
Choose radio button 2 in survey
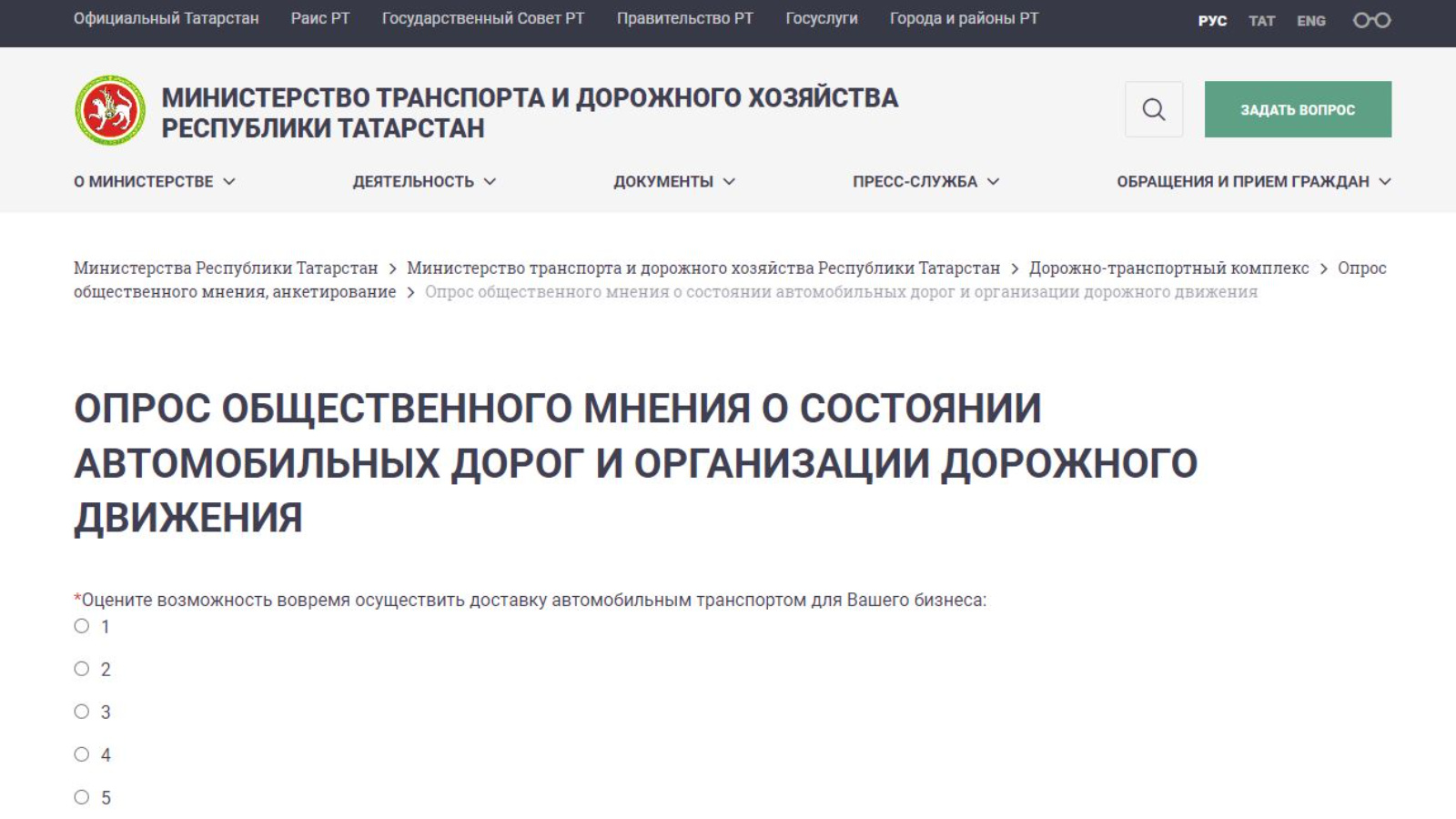pyautogui.click(x=82, y=669)
